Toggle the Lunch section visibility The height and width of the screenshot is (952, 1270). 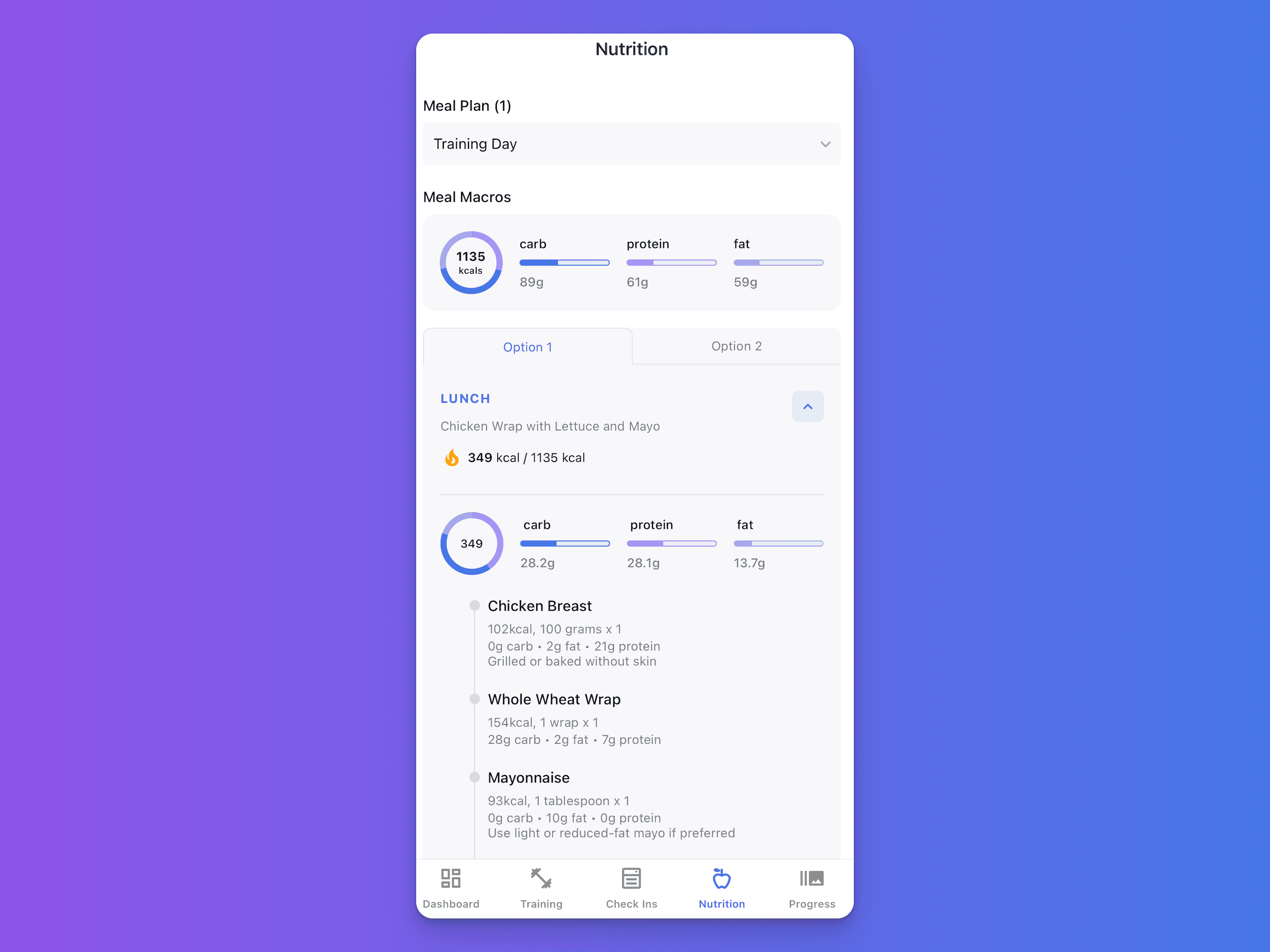click(x=808, y=406)
